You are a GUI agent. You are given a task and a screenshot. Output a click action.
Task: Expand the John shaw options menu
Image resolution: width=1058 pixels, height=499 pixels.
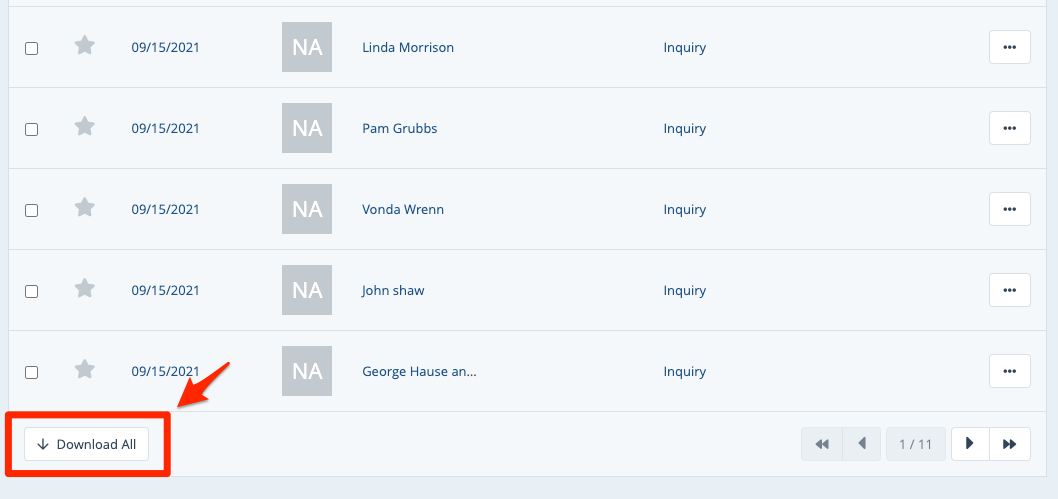point(1009,290)
